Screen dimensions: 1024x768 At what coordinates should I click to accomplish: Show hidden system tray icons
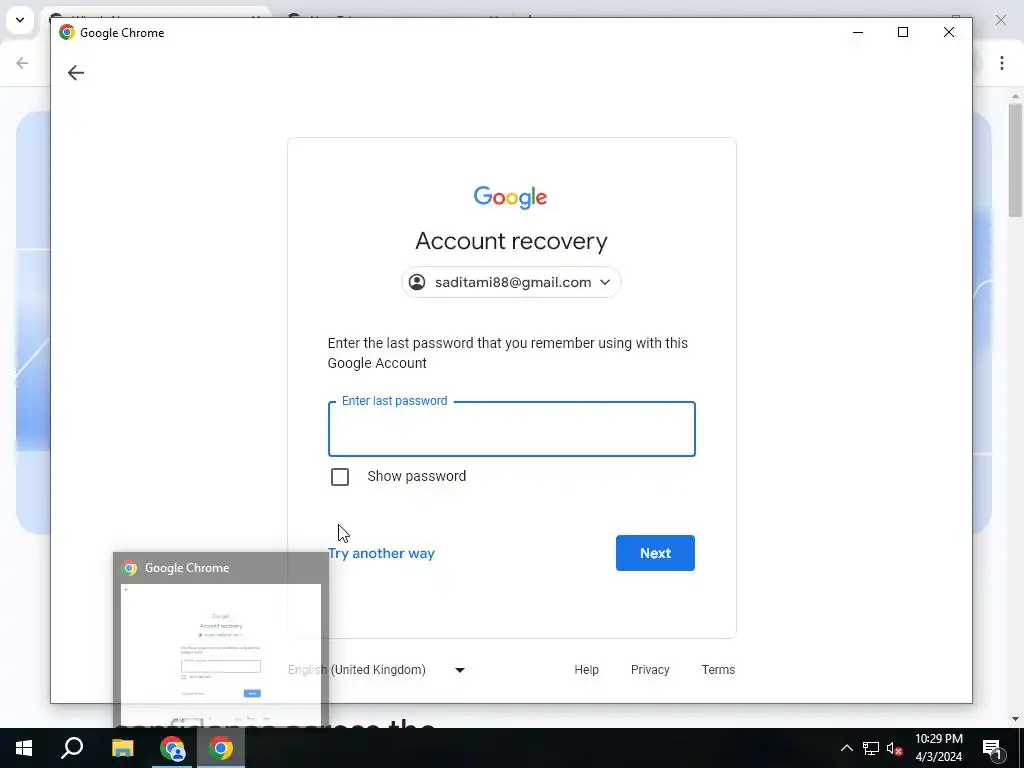coord(846,748)
